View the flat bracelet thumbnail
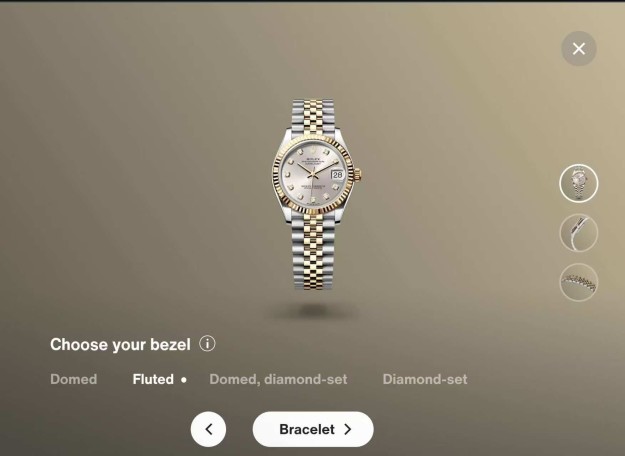Image resolution: width=625 pixels, height=456 pixels. (579, 282)
